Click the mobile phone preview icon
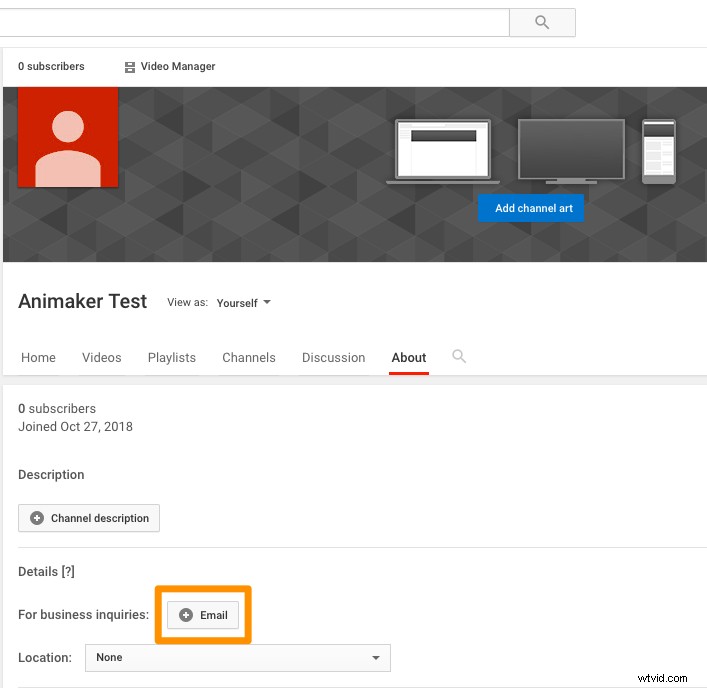Screen dimensions: 707x688 click(659, 151)
